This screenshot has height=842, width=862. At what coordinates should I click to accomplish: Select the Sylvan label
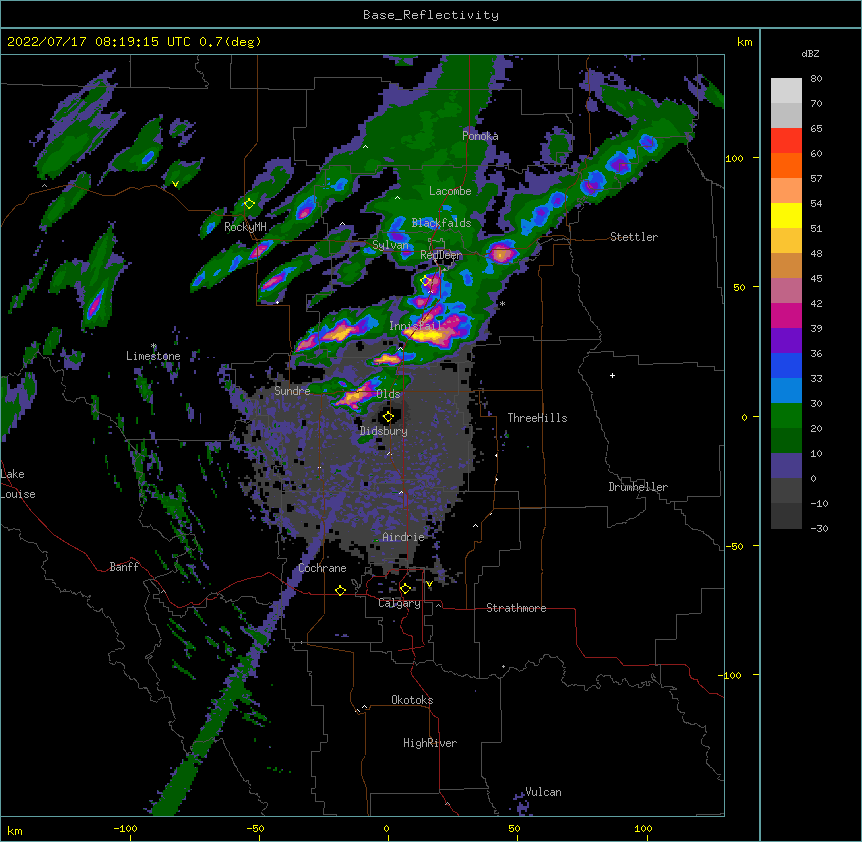click(390, 245)
